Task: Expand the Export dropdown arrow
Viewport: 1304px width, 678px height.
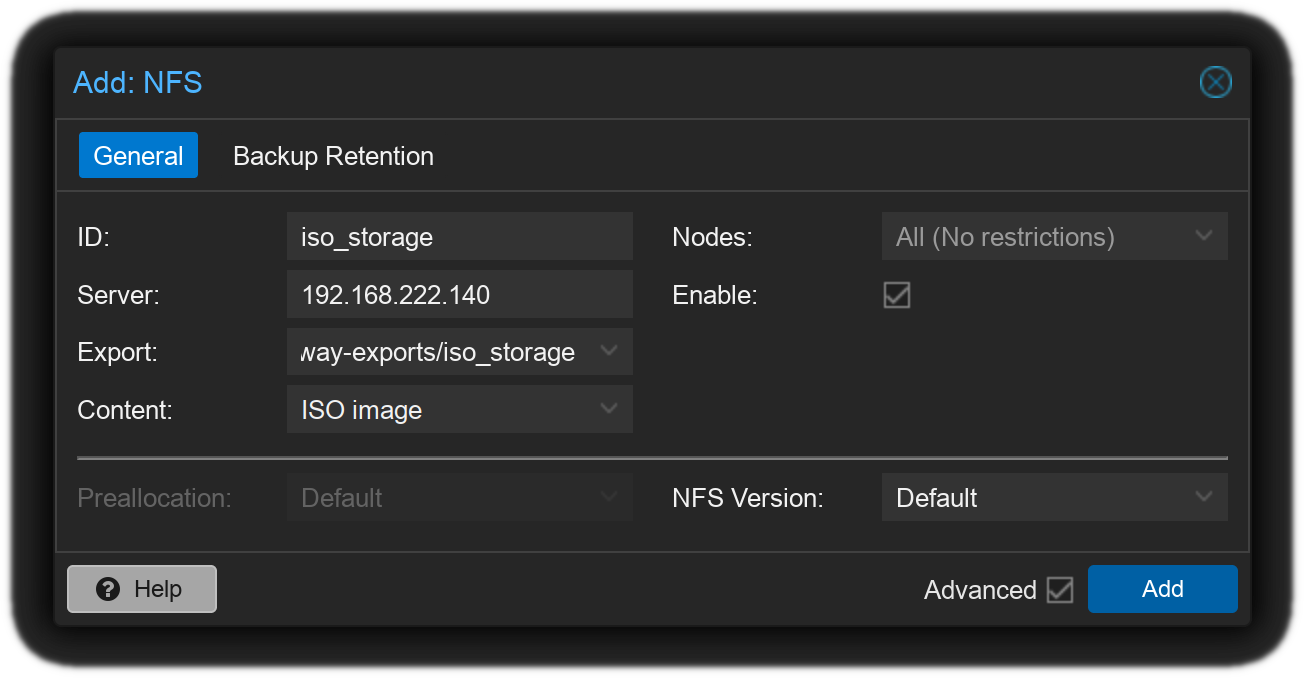Action: point(608,352)
